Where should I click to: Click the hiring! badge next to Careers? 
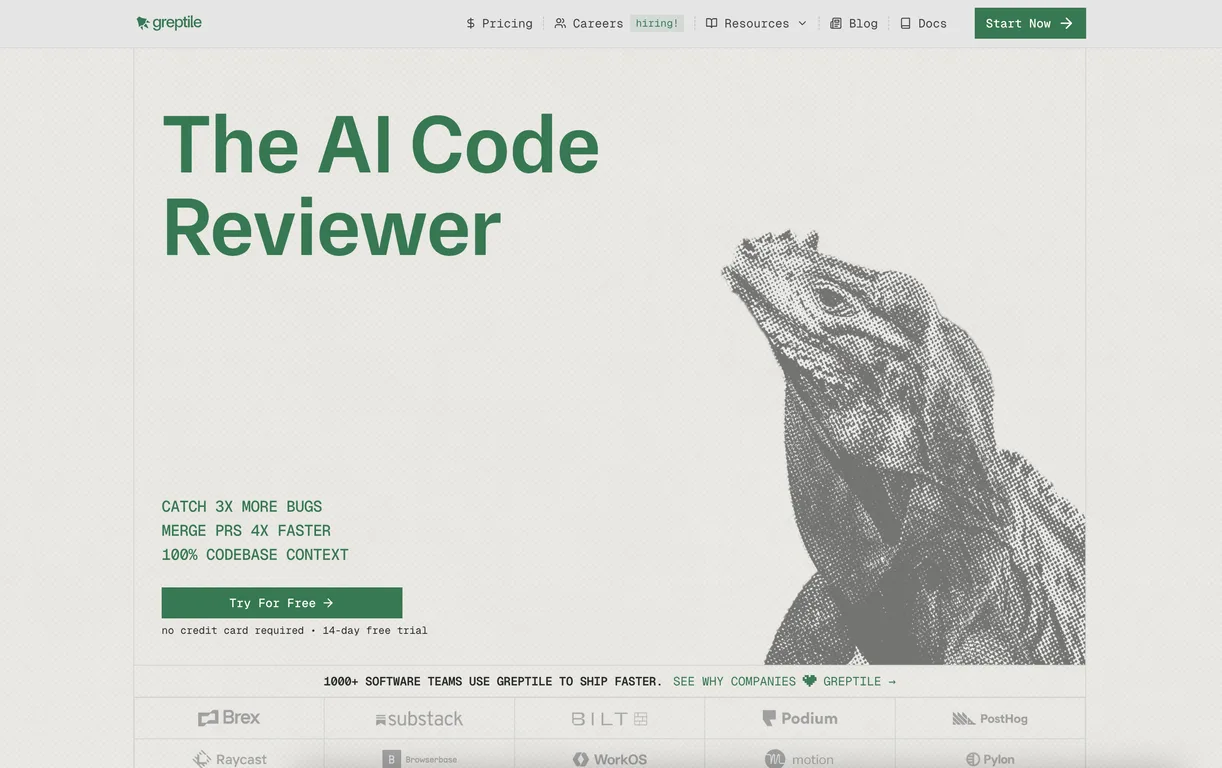coord(657,23)
